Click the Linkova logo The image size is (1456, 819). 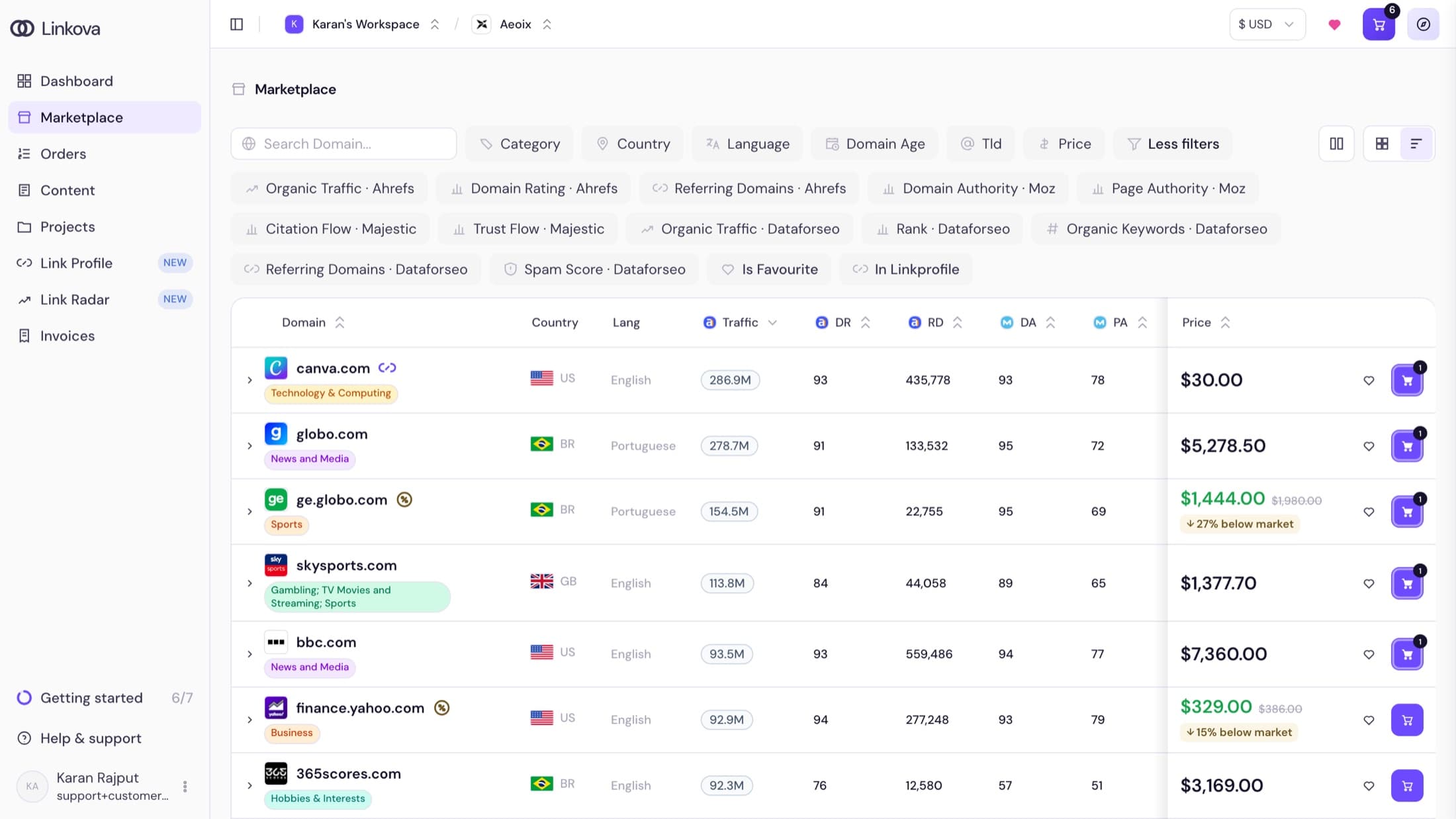point(56,28)
